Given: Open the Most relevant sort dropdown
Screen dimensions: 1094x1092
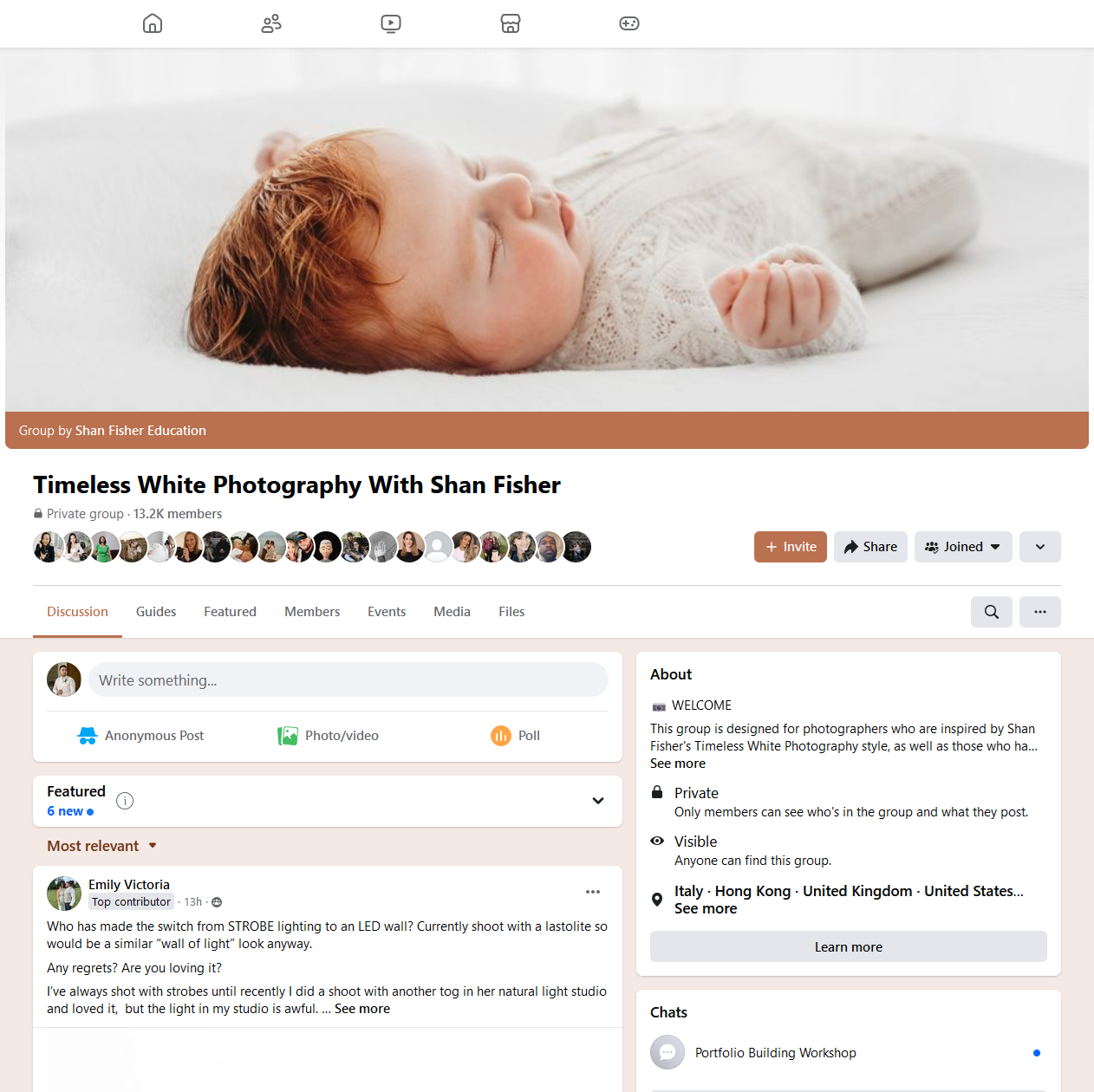Looking at the screenshot, I should point(101,846).
